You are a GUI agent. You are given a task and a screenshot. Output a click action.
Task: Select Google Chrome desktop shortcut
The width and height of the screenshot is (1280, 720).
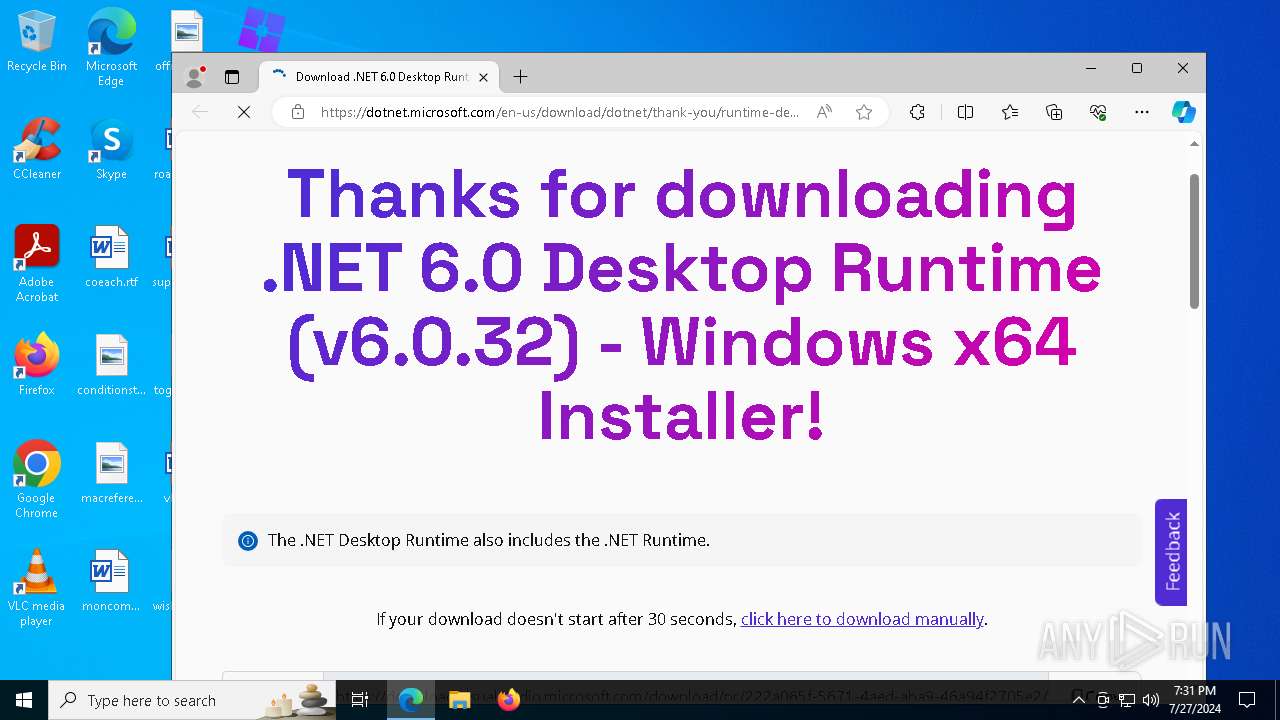tap(37, 480)
